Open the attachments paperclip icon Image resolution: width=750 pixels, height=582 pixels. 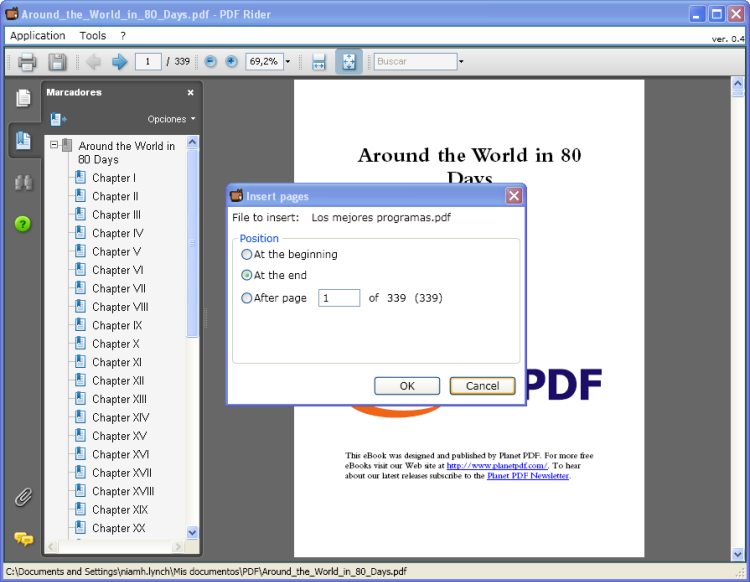(x=23, y=497)
